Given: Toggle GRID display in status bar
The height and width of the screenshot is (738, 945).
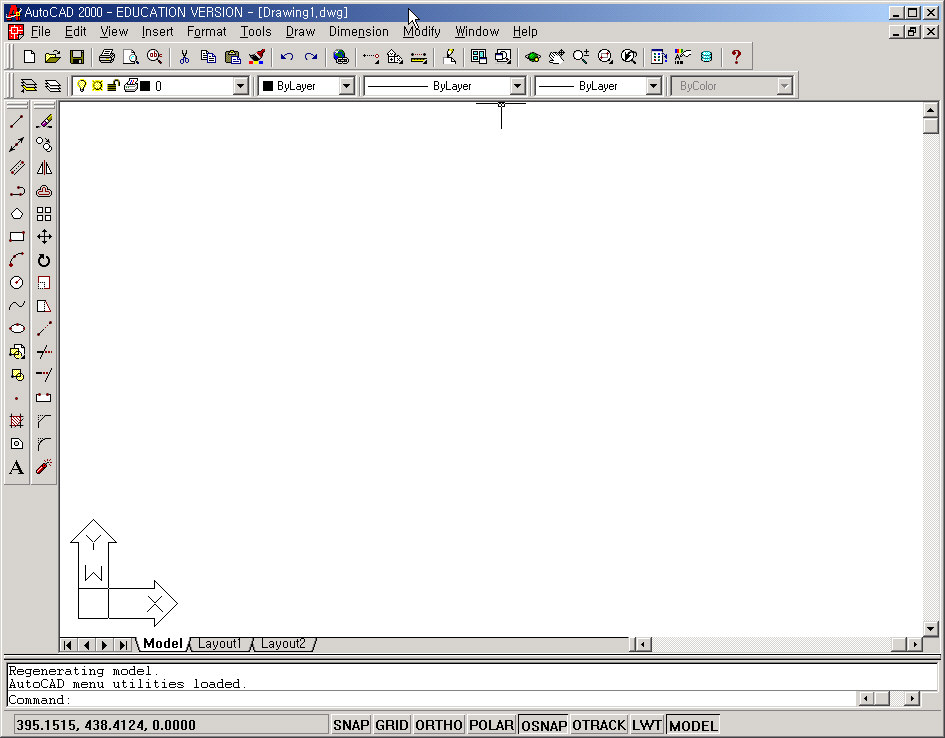Looking at the screenshot, I should point(392,725).
